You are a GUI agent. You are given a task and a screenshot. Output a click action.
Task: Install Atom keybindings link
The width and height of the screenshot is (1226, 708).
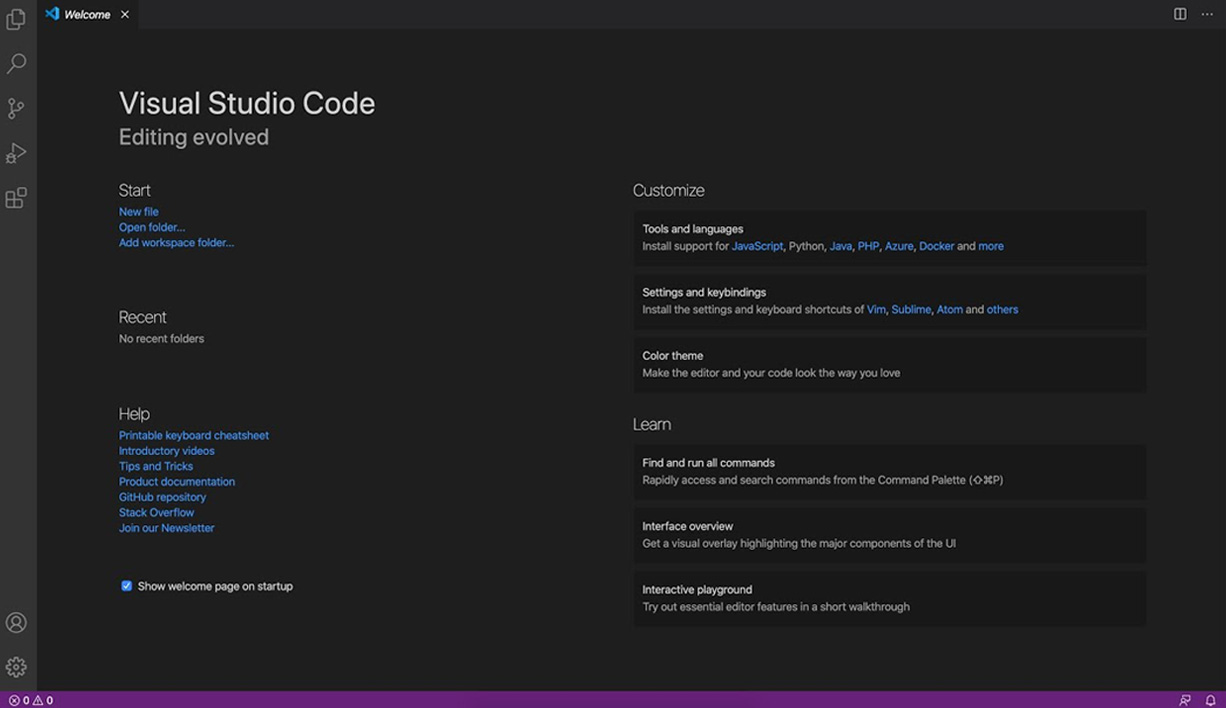(x=950, y=310)
